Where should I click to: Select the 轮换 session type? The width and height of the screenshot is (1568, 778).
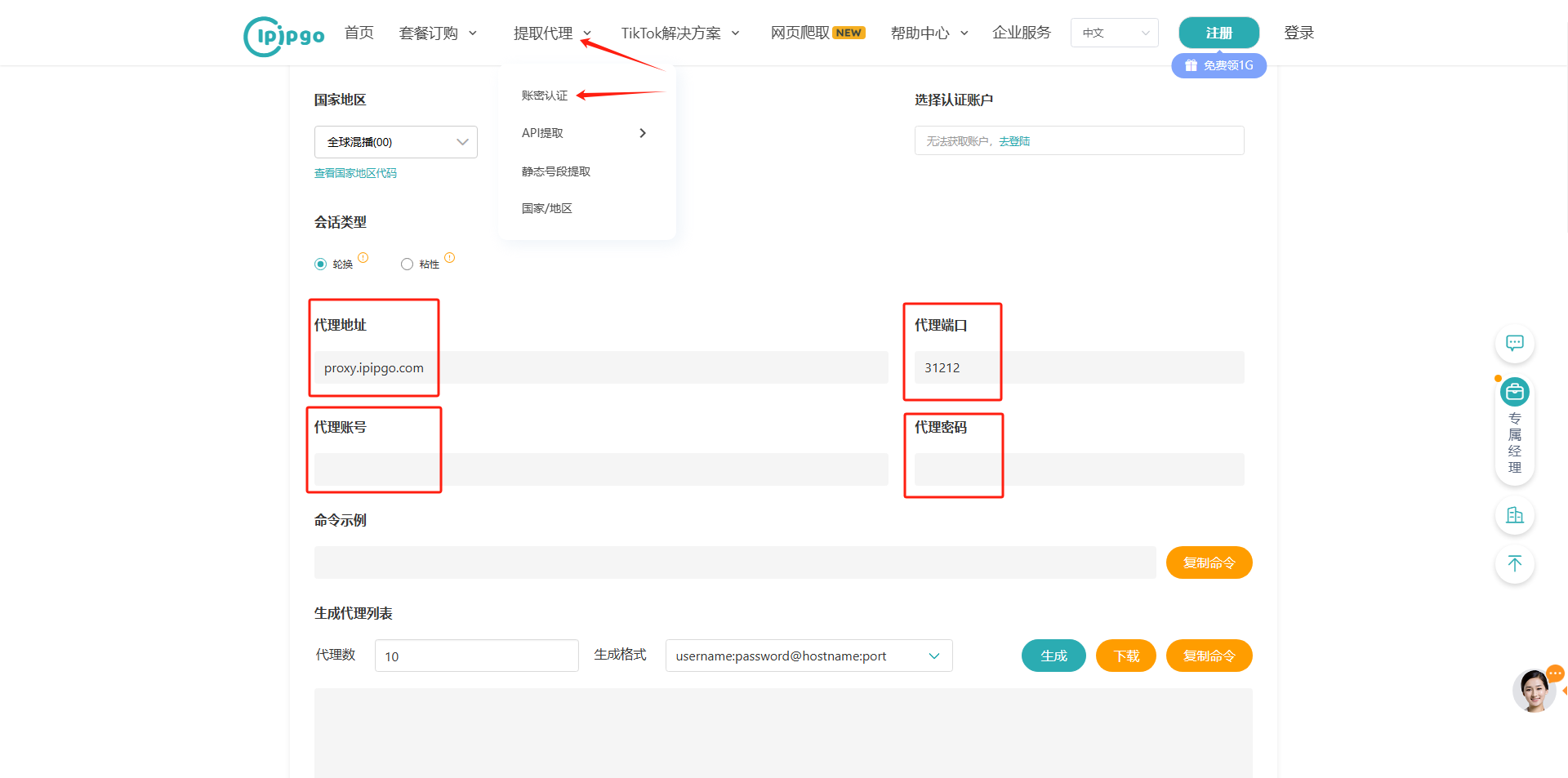(320, 264)
